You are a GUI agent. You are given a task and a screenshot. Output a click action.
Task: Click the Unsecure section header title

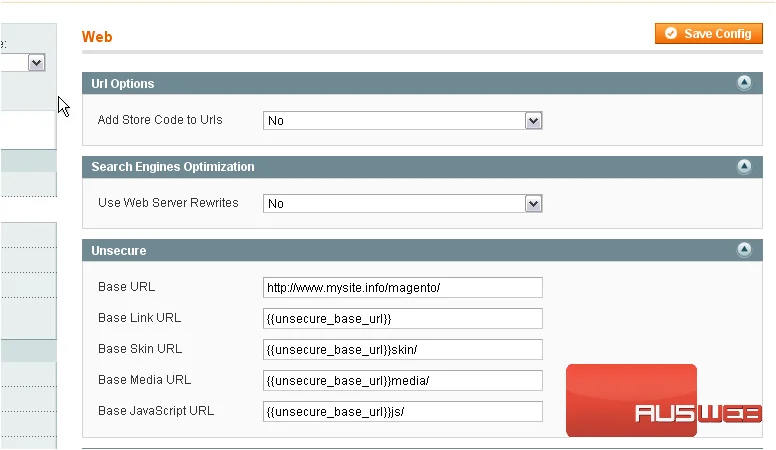tap(119, 250)
